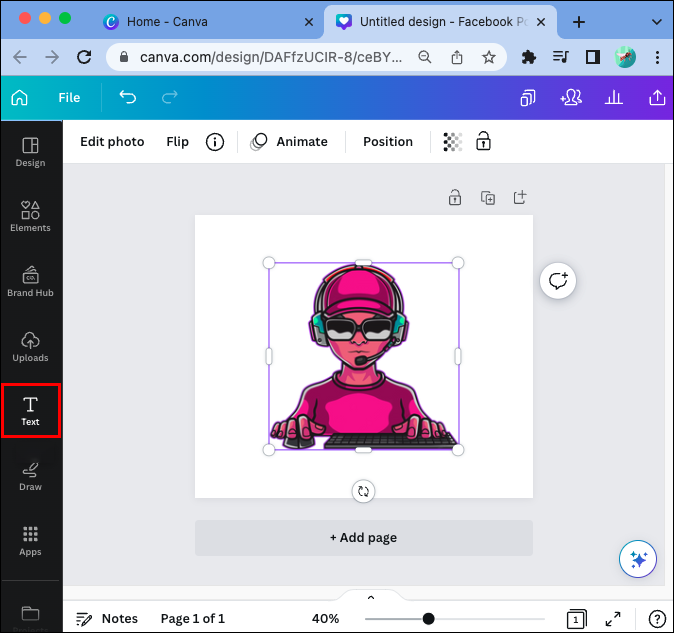
Task: Open the Apps panel
Action: [31, 541]
